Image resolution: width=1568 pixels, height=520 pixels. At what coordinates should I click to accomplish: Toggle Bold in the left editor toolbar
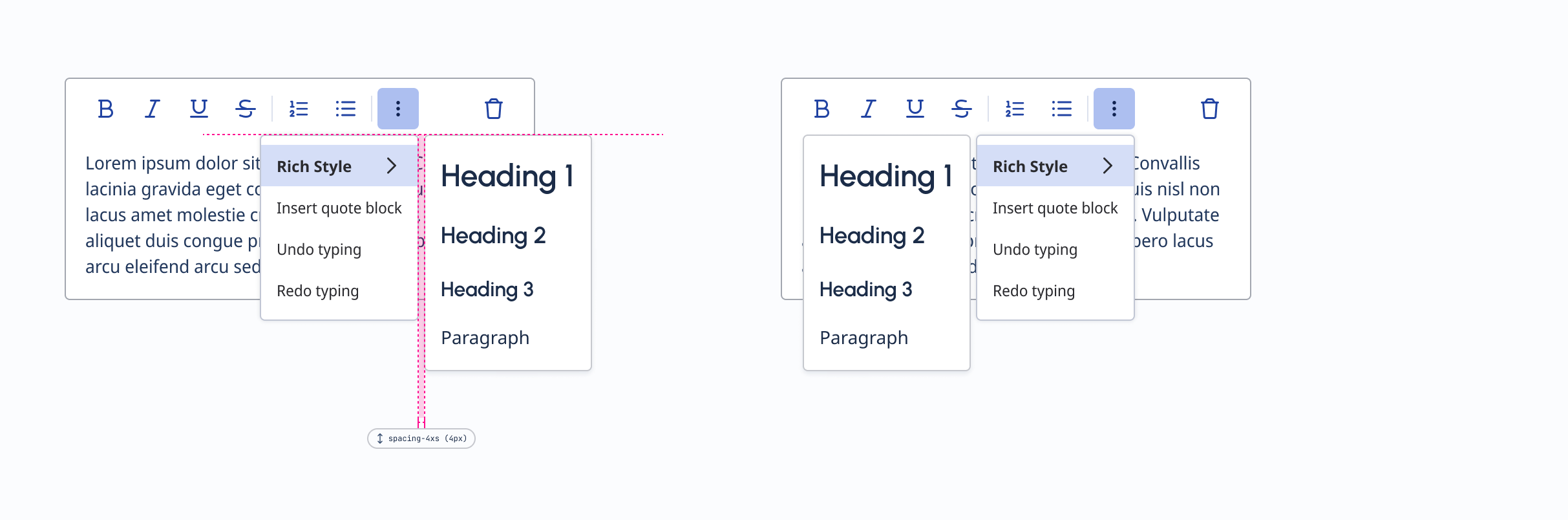pyautogui.click(x=105, y=109)
